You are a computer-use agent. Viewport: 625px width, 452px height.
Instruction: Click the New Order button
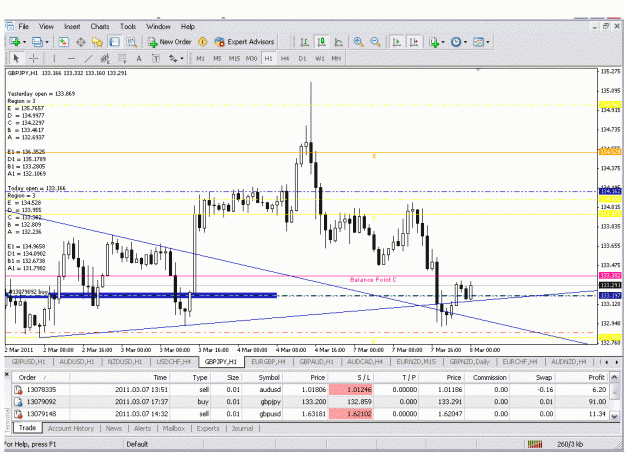[x=169, y=42]
